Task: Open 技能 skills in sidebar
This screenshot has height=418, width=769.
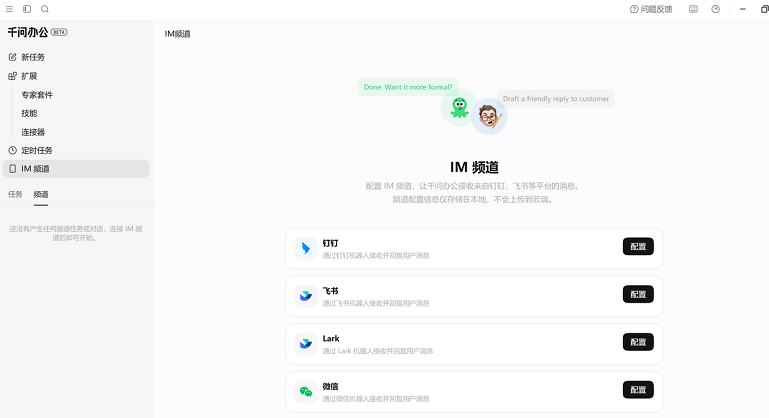Action: coord(29,113)
